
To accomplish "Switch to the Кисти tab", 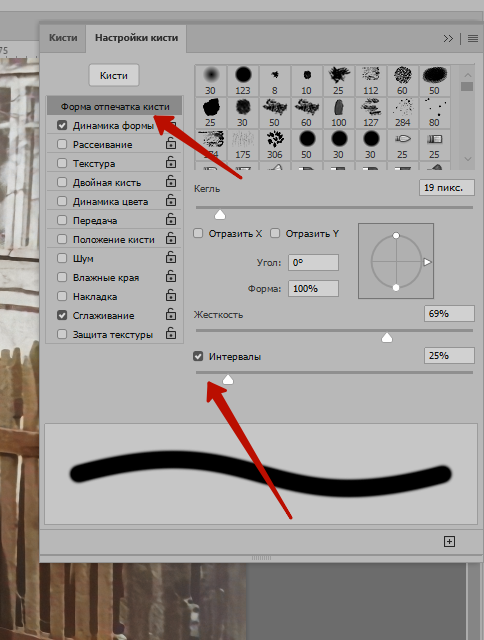I will tap(63, 38).
